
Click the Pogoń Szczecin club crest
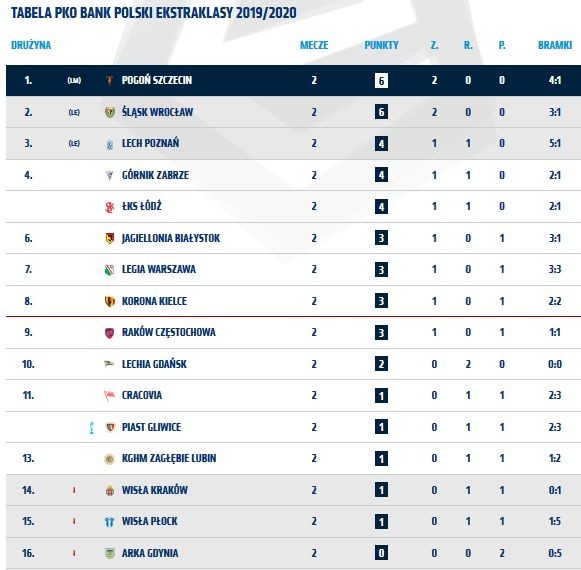tap(110, 80)
